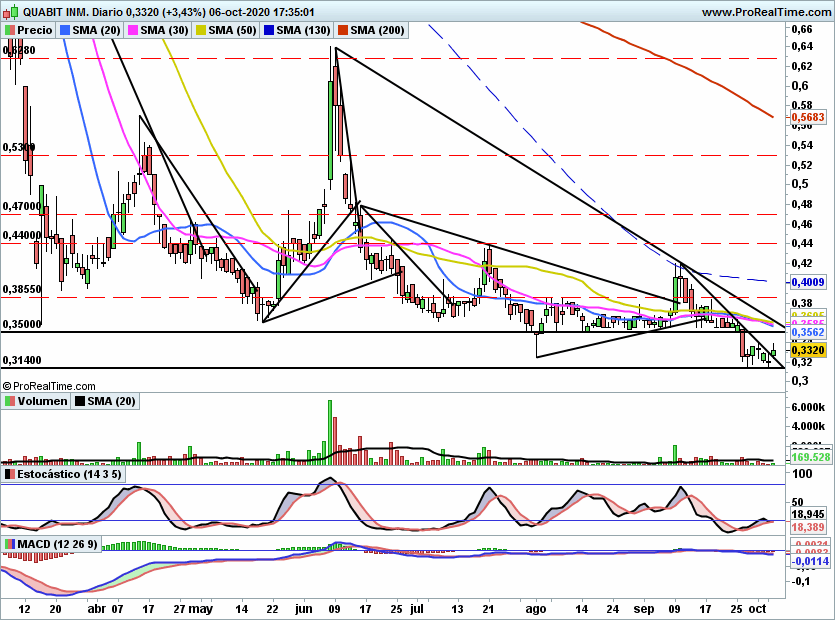Viewport: 835px width, 620px height.
Task: Click the MACD indicator color icon
Action: 10,544
